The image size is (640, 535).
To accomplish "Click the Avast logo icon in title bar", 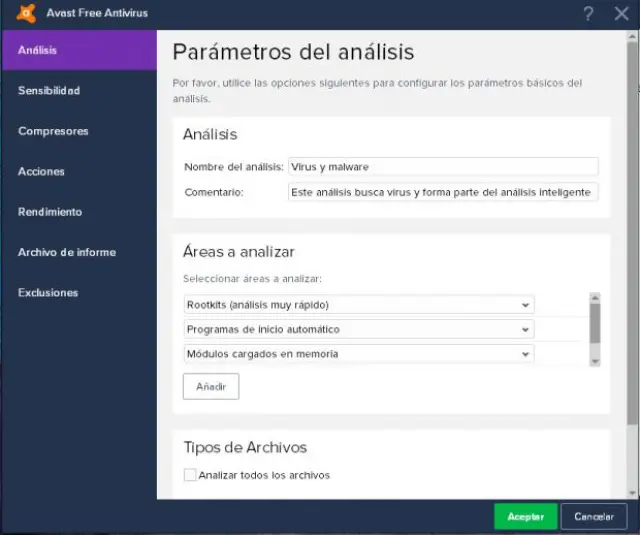I will pos(25,14).
